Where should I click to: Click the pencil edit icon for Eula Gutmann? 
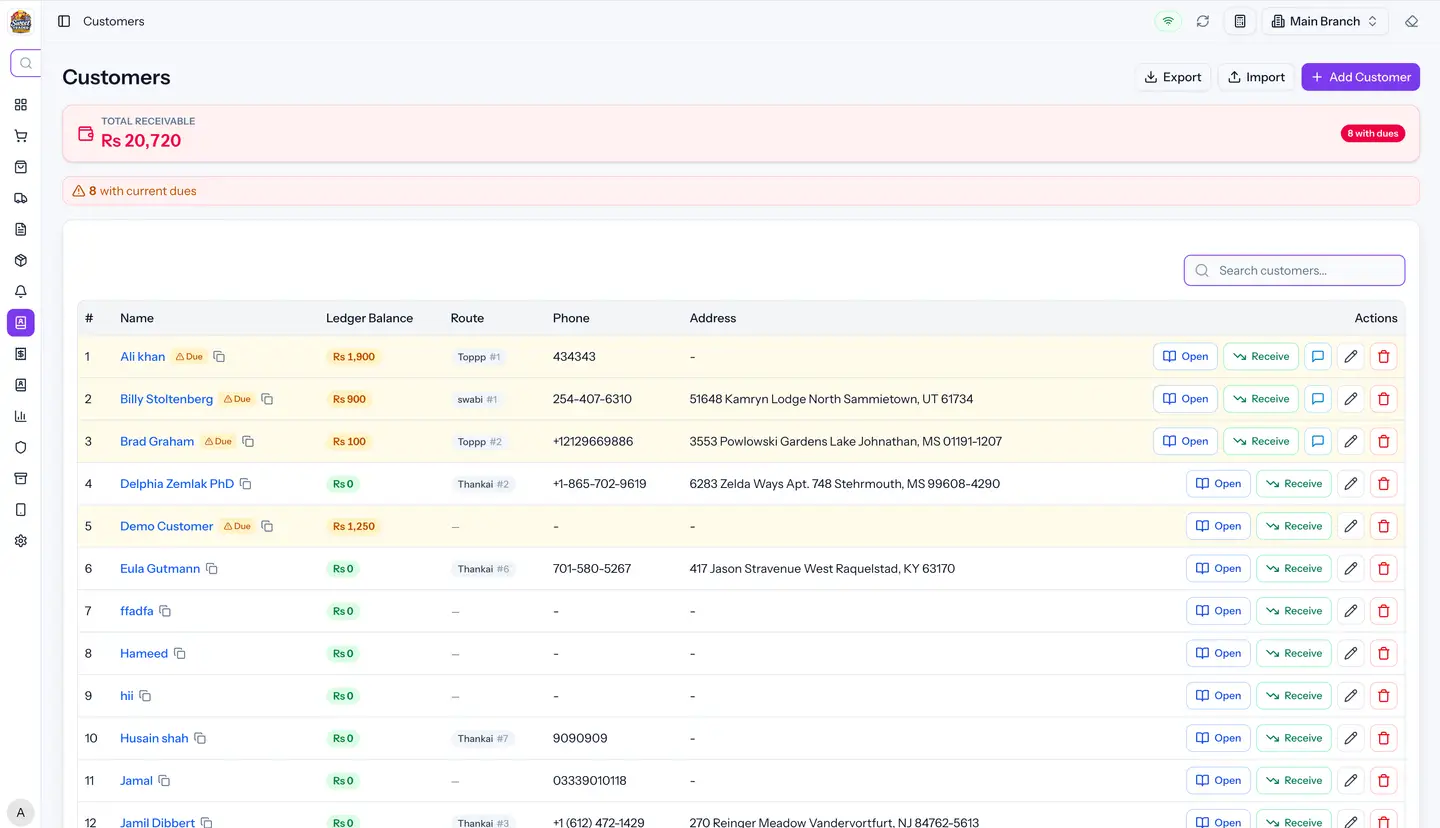click(1351, 568)
